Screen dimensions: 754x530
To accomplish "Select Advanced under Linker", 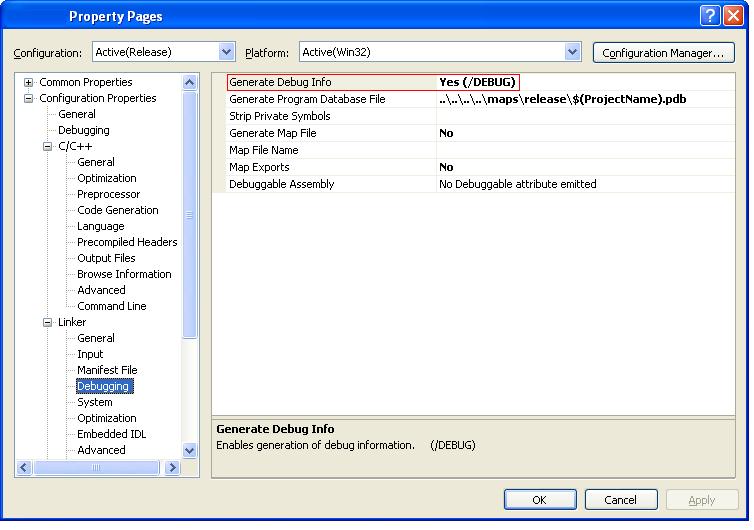I will click(101, 450).
